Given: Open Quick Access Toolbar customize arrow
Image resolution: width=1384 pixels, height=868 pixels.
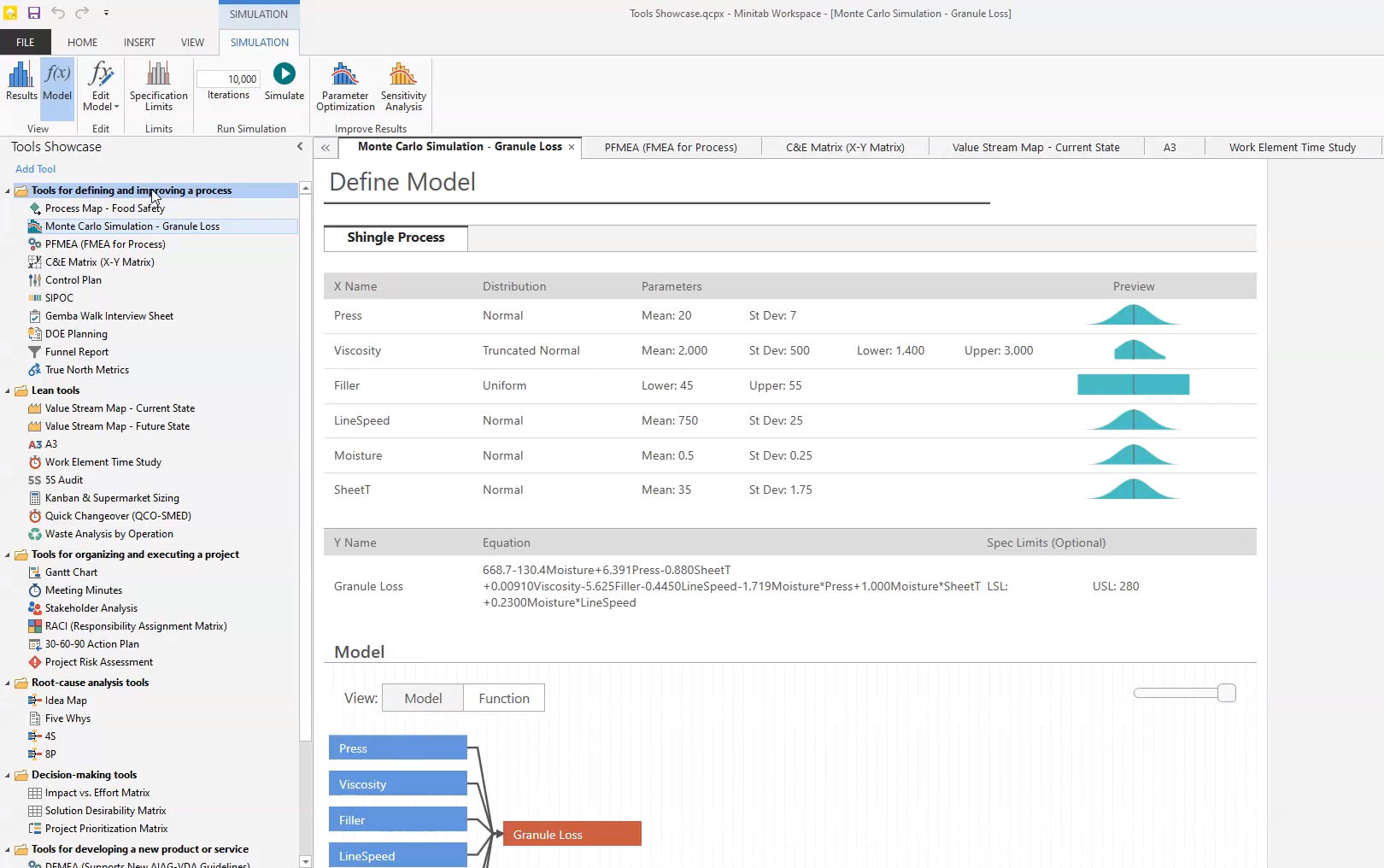Looking at the screenshot, I should 106,13.
